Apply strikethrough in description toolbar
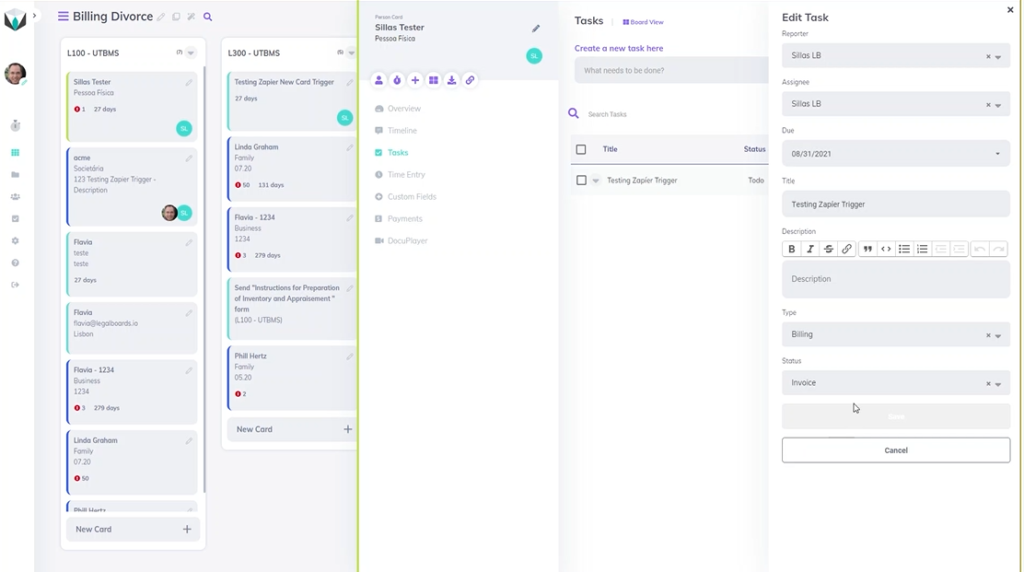Screen dimensions: 1024x572 [x=829, y=249]
